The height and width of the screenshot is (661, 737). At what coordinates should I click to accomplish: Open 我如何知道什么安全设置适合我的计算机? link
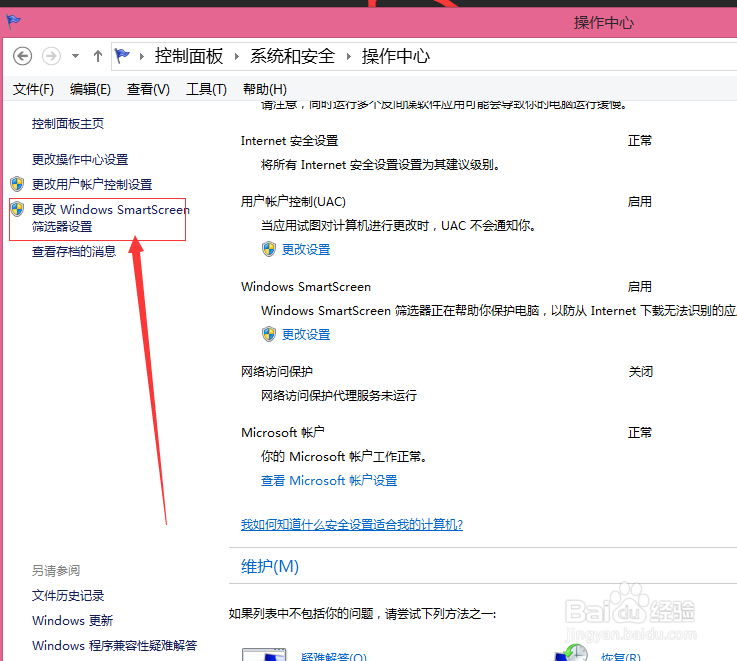click(x=352, y=524)
